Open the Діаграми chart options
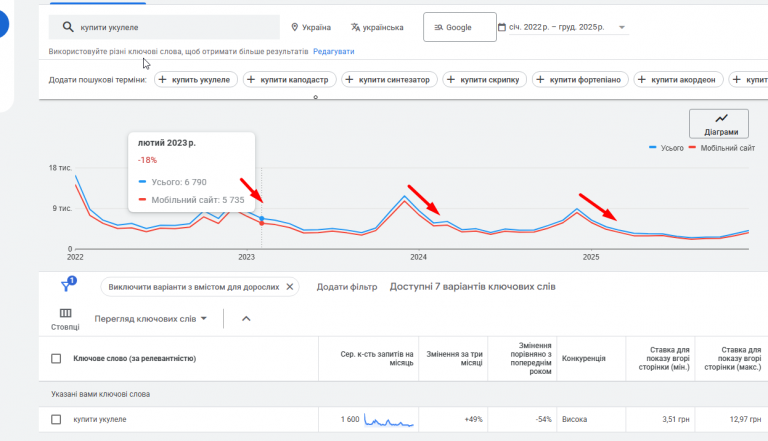The image size is (768, 441). pyautogui.click(x=719, y=123)
